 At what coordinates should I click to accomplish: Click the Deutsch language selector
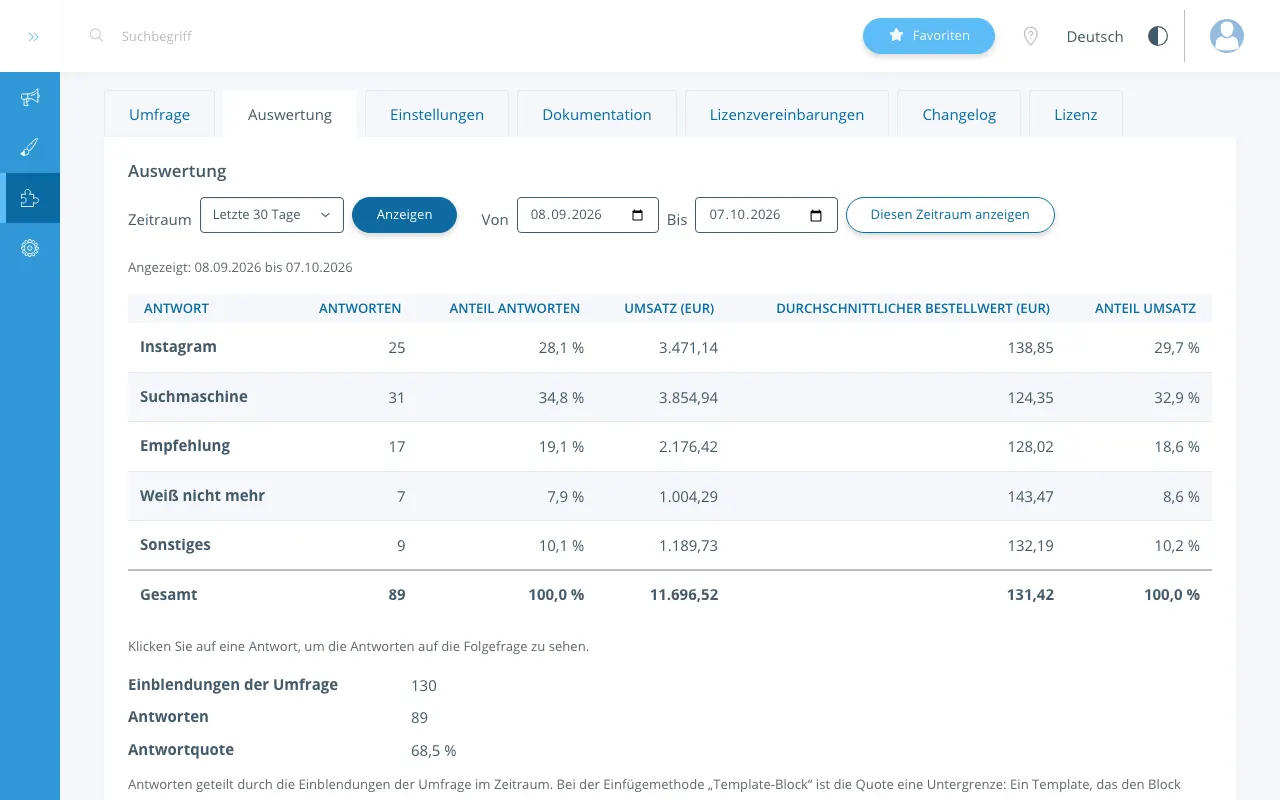click(1095, 36)
